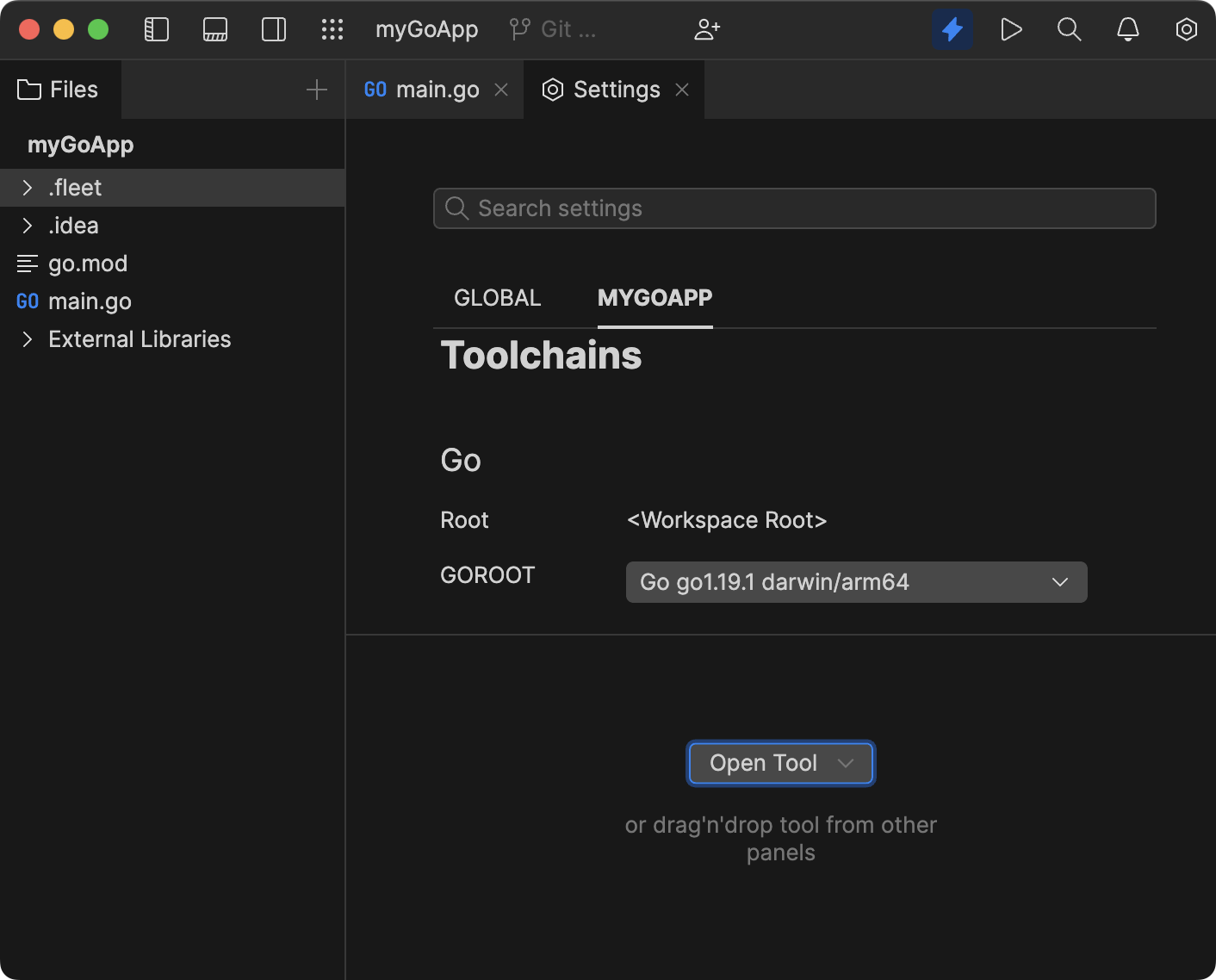Screen dimensions: 1216x980
Task: Open the workspaces grid menu
Action: tap(332, 28)
